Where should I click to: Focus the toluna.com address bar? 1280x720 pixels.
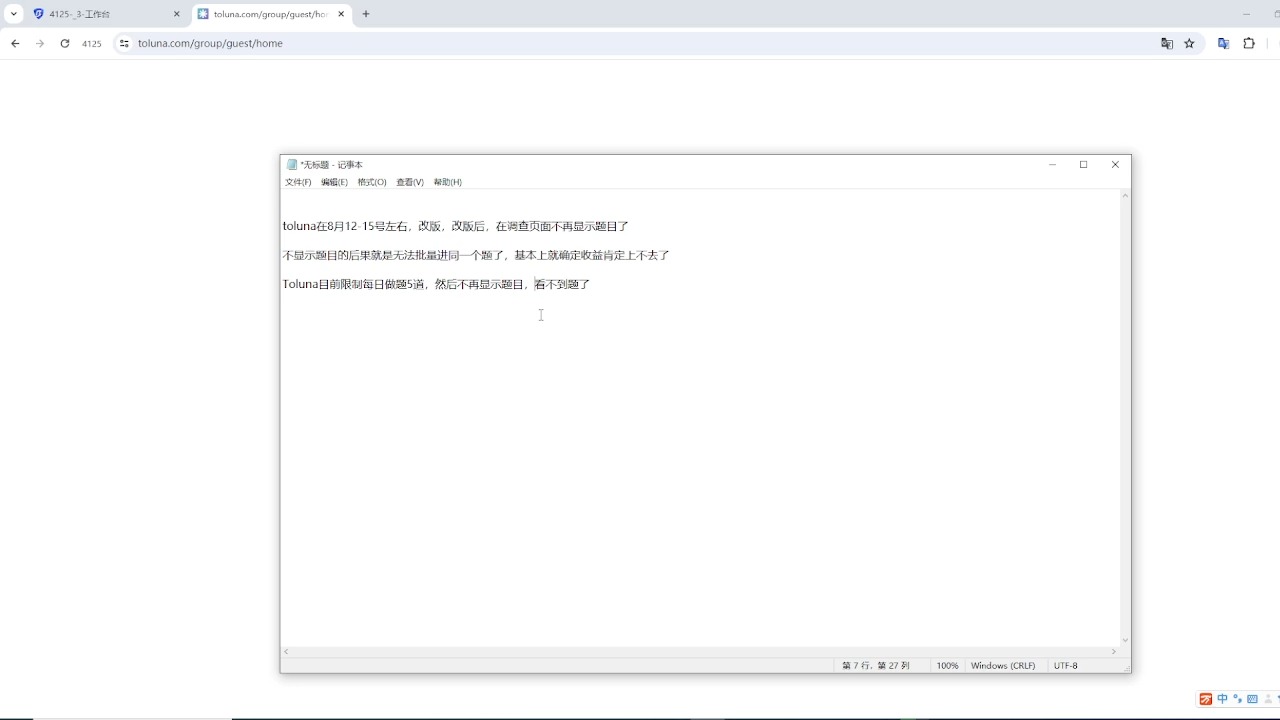640,43
